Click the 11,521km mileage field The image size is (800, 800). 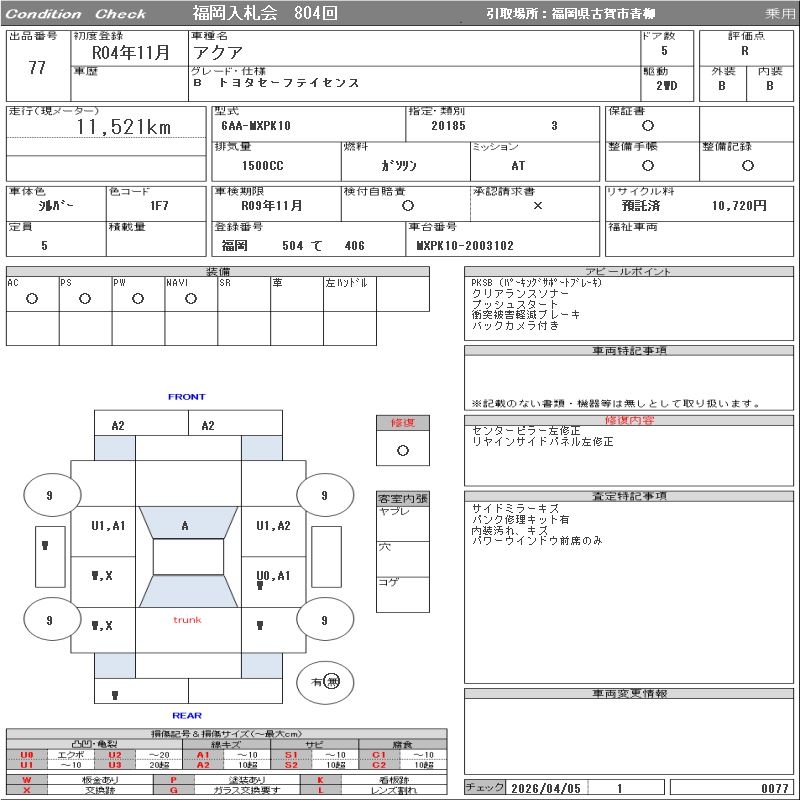[x=124, y=127]
